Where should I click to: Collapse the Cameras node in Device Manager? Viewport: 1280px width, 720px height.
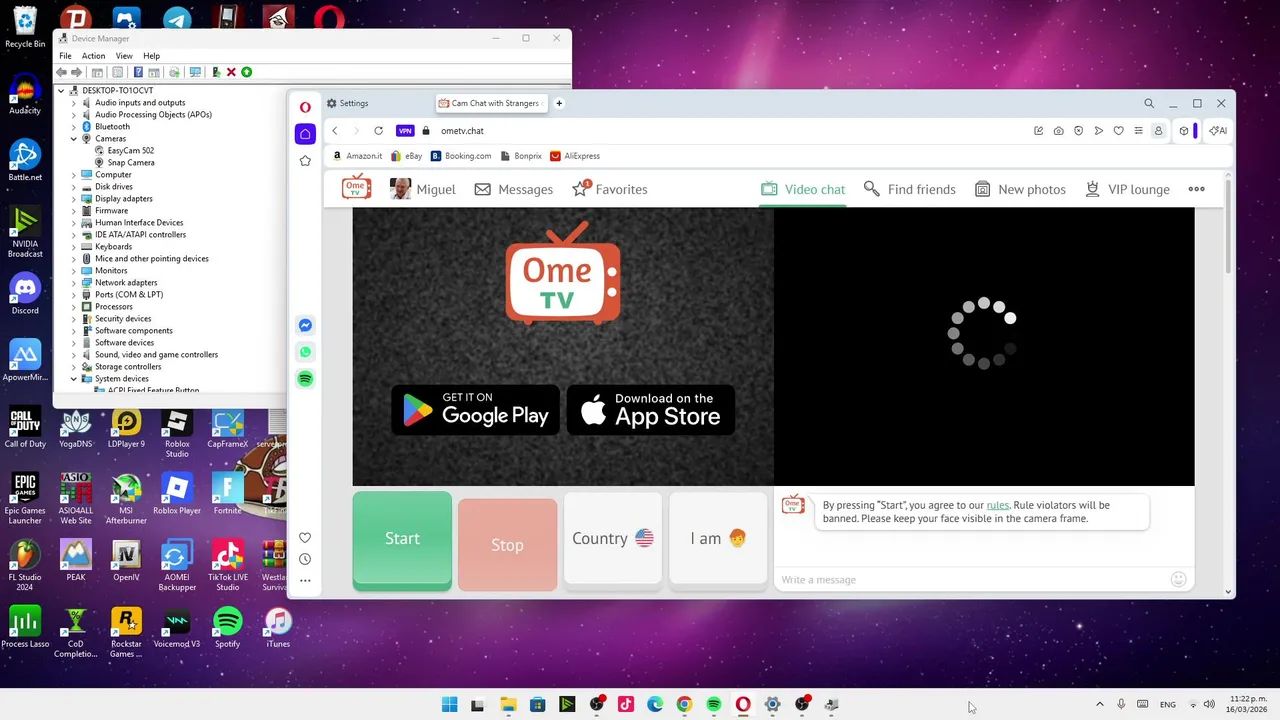pos(74,138)
